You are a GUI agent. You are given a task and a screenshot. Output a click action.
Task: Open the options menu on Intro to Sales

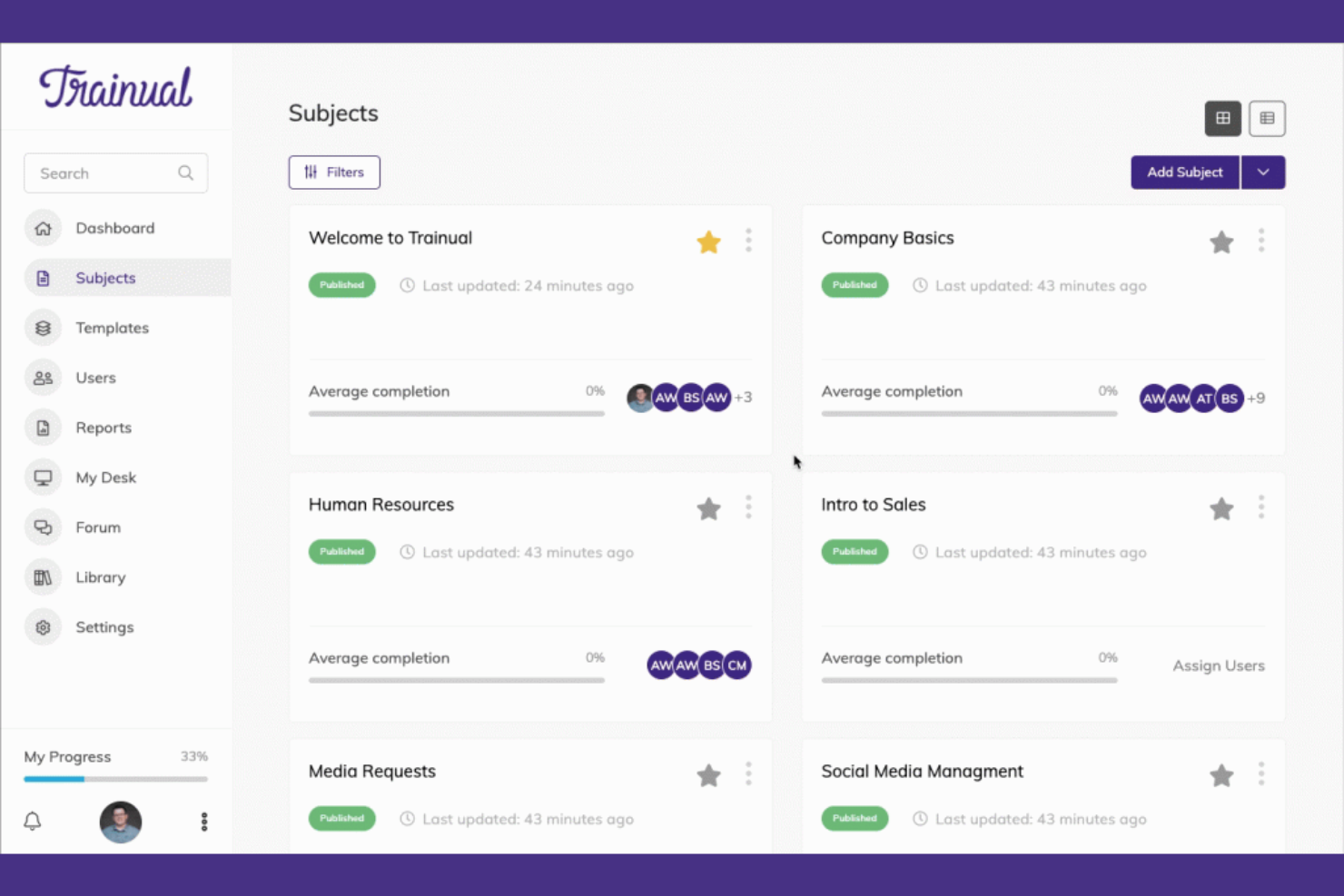click(x=1261, y=508)
